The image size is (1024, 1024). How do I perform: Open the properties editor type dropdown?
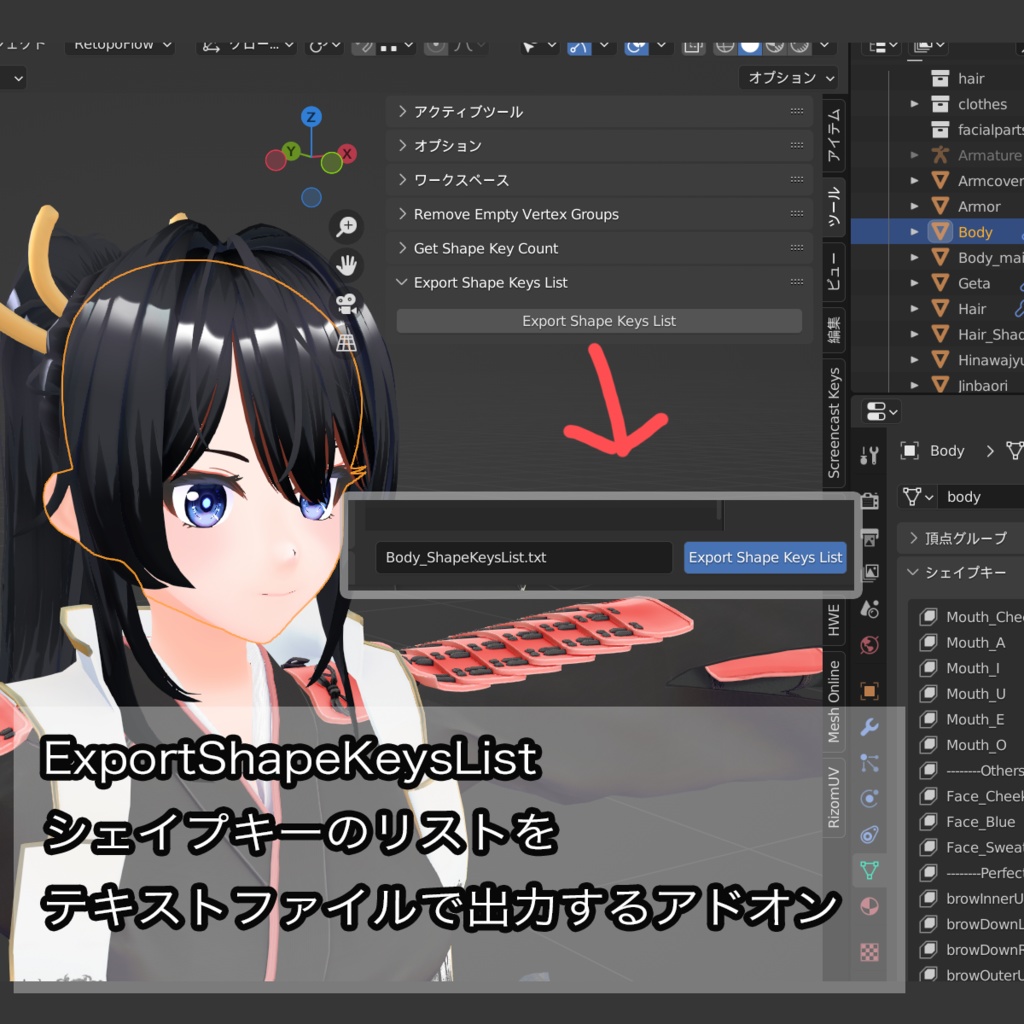882,412
